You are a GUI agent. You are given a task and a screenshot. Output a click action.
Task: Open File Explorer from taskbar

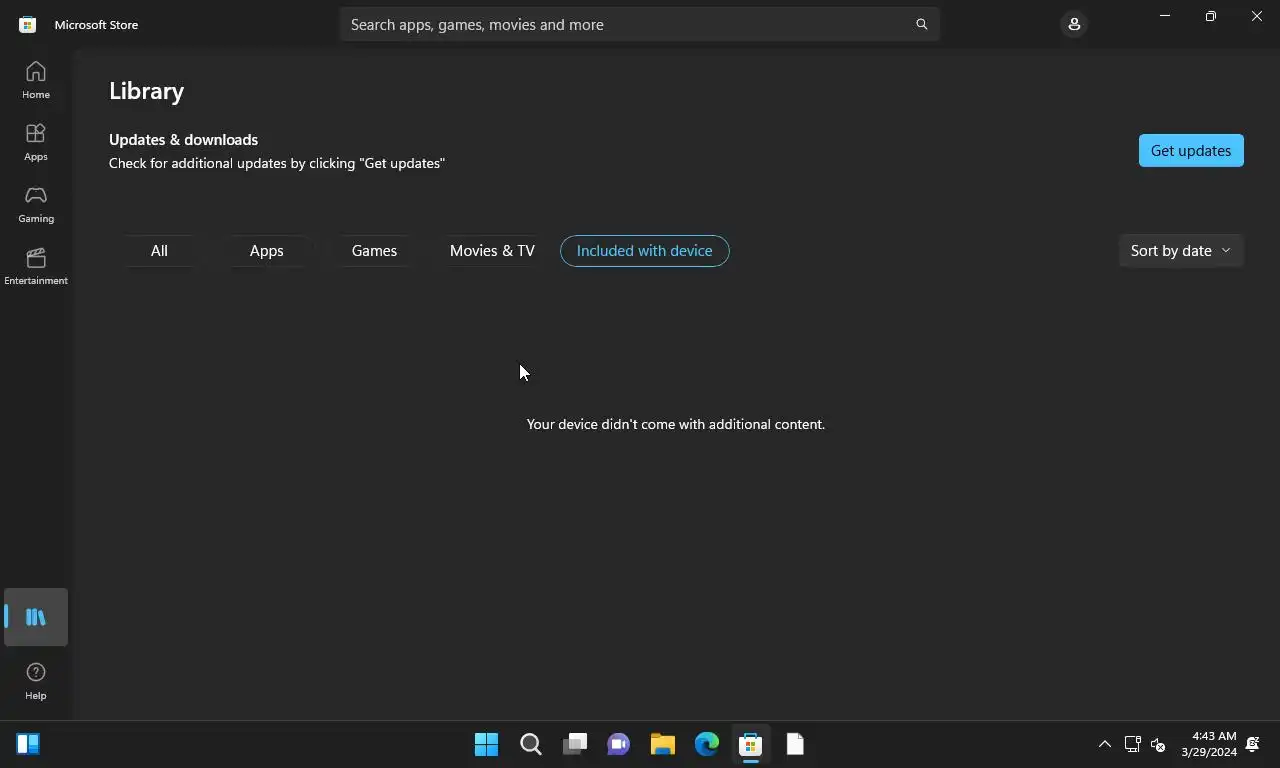[663, 744]
